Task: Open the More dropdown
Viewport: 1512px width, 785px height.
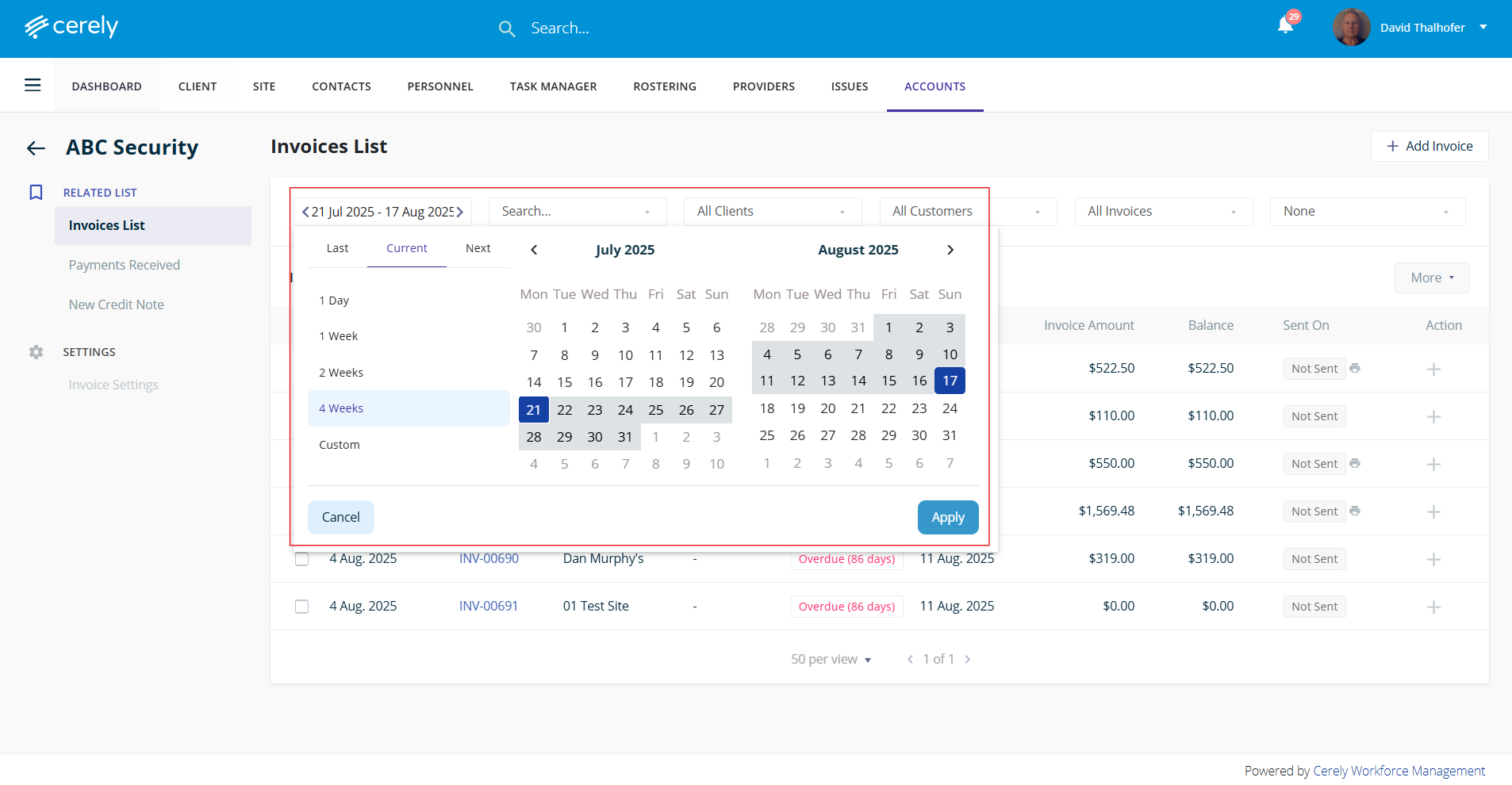Action: (x=1432, y=278)
